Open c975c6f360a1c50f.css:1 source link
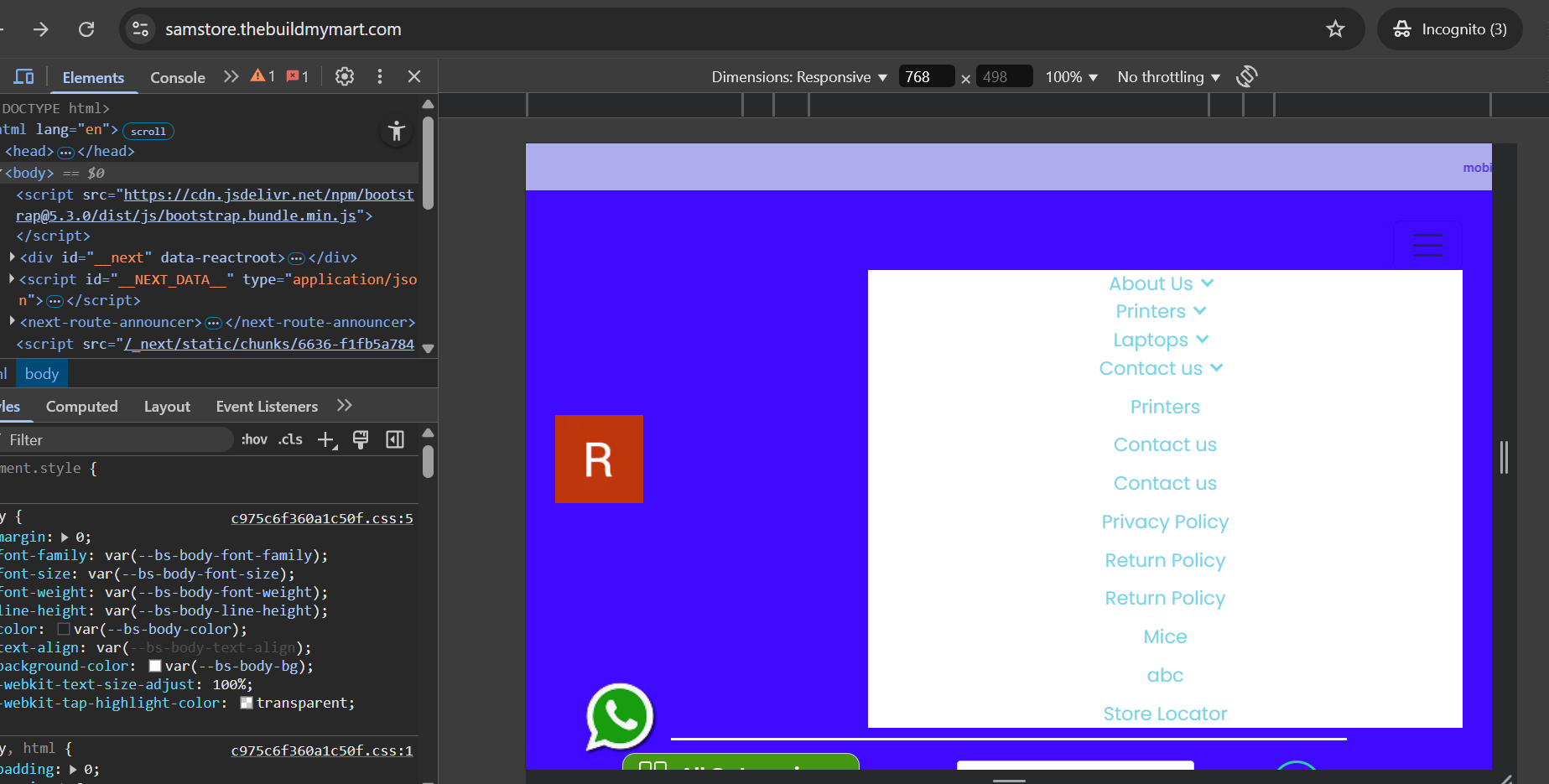The height and width of the screenshot is (784, 1549). (x=322, y=750)
